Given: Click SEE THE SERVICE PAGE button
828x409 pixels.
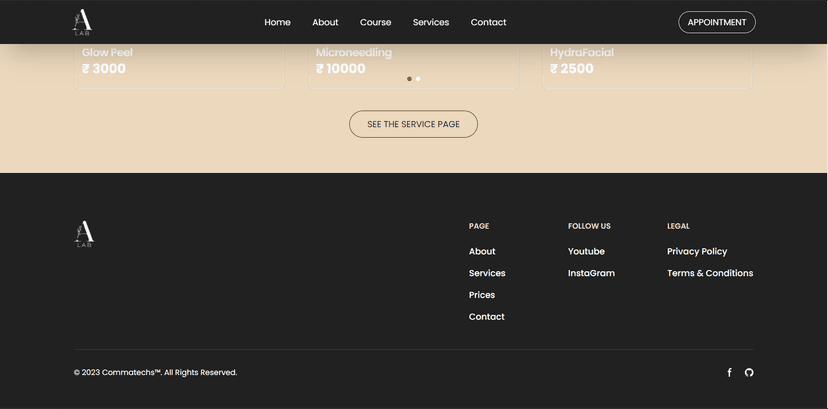Looking at the screenshot, I should [413, 124].
